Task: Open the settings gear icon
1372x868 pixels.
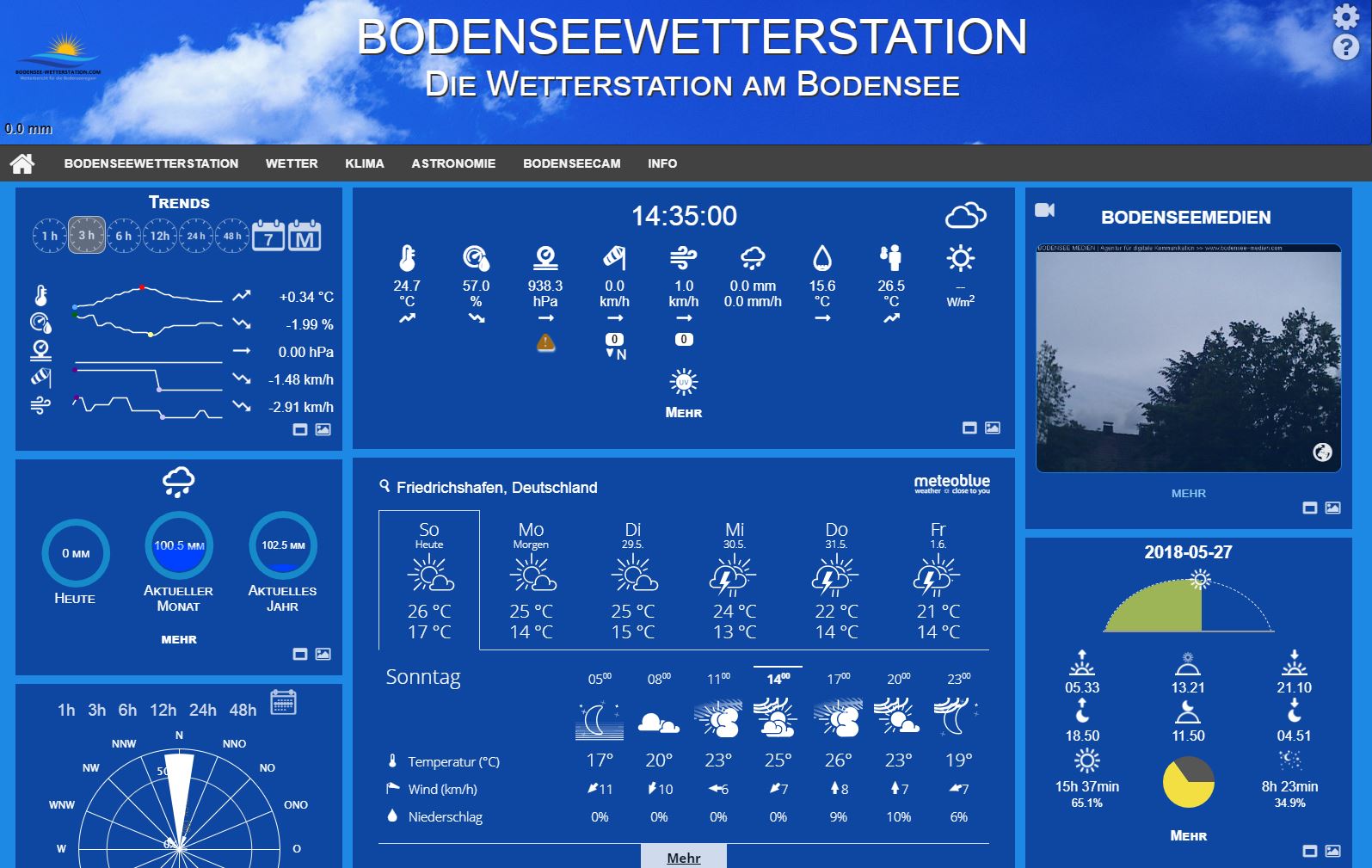Action: point(1345,17)
